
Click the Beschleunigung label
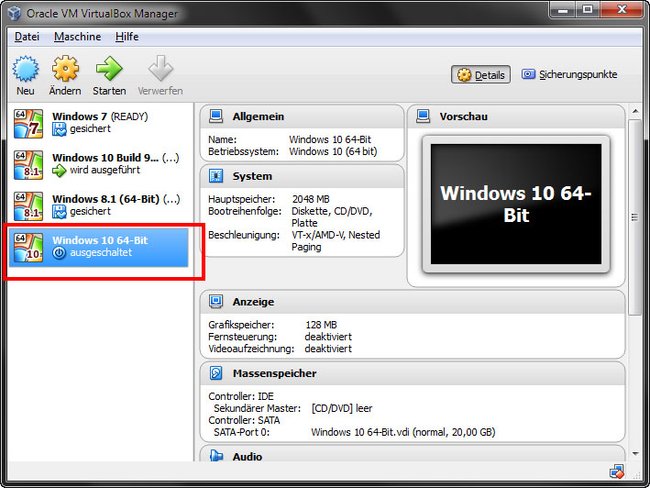click(244, 235)
